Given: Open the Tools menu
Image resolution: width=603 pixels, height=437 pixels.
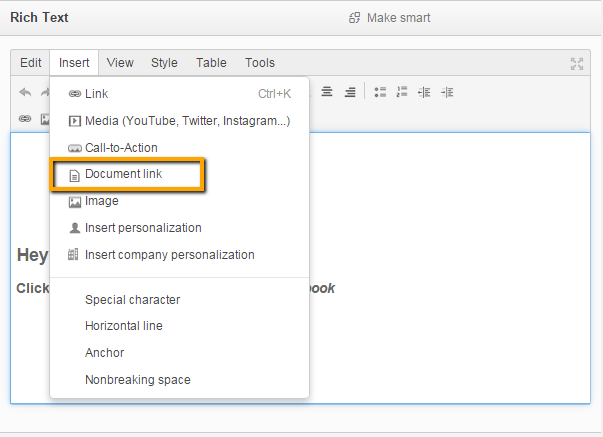Looking at the screenshot, I should tap(260, 63).
